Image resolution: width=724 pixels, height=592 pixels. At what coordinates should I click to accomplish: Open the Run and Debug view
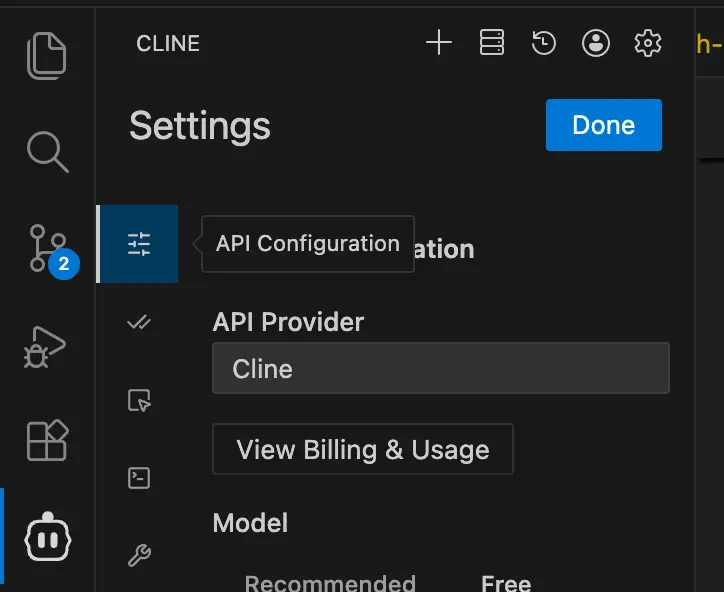(x=45, y=347)
